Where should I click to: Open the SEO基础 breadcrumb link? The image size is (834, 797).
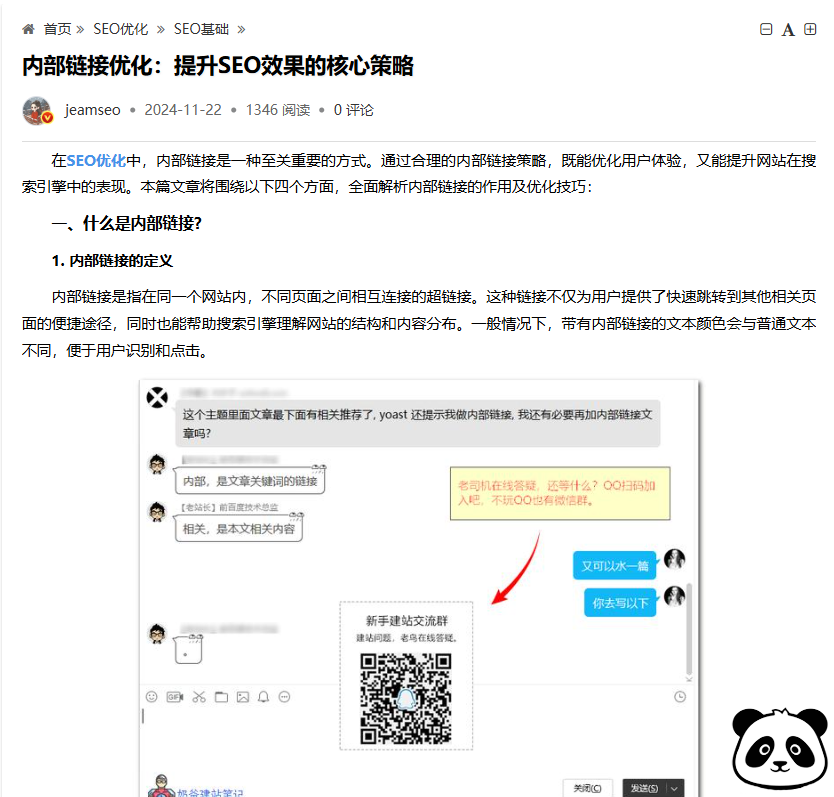201,29
